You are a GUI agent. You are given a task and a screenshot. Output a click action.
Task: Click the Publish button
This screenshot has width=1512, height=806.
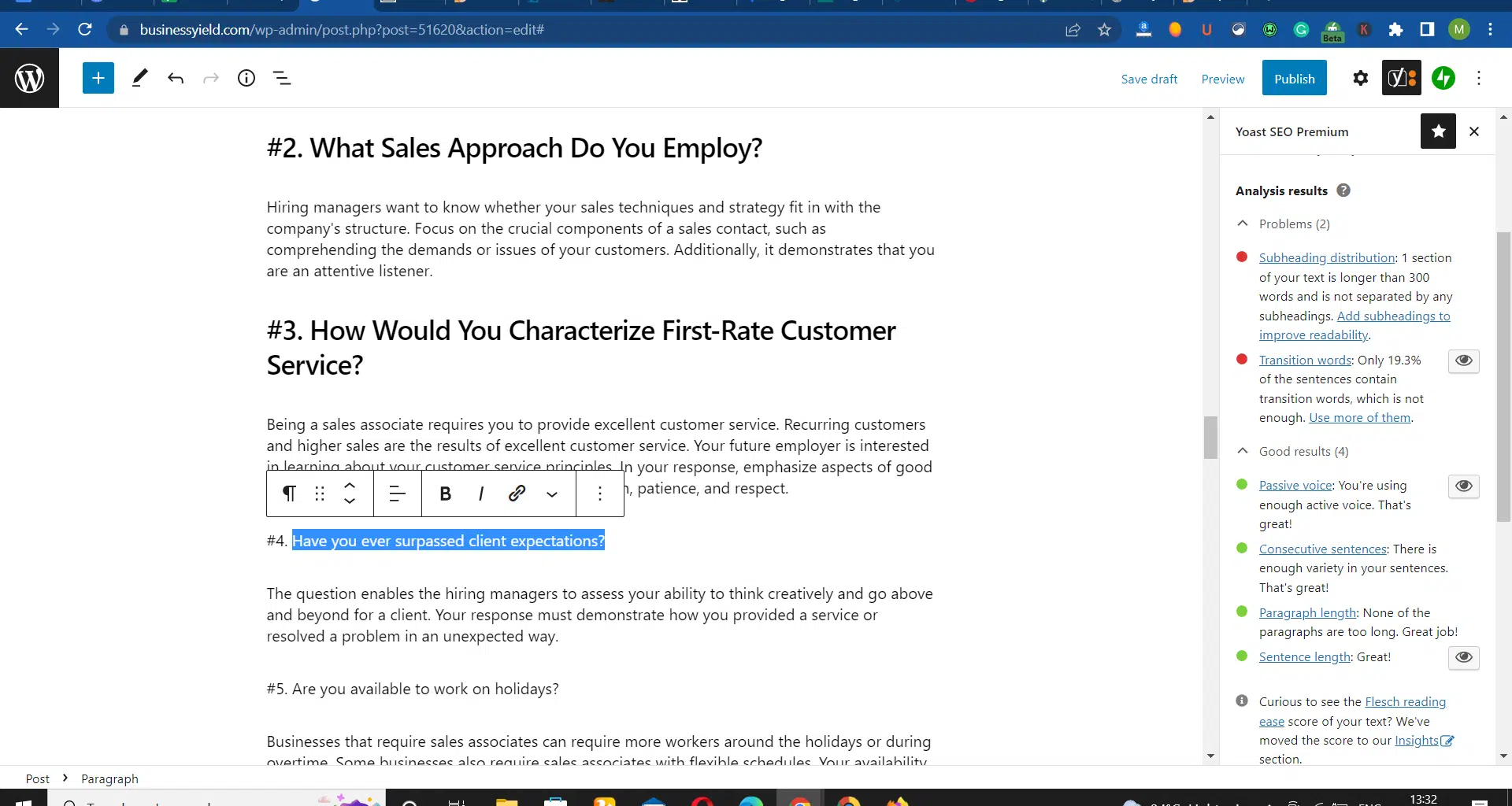click(1294, 79)
